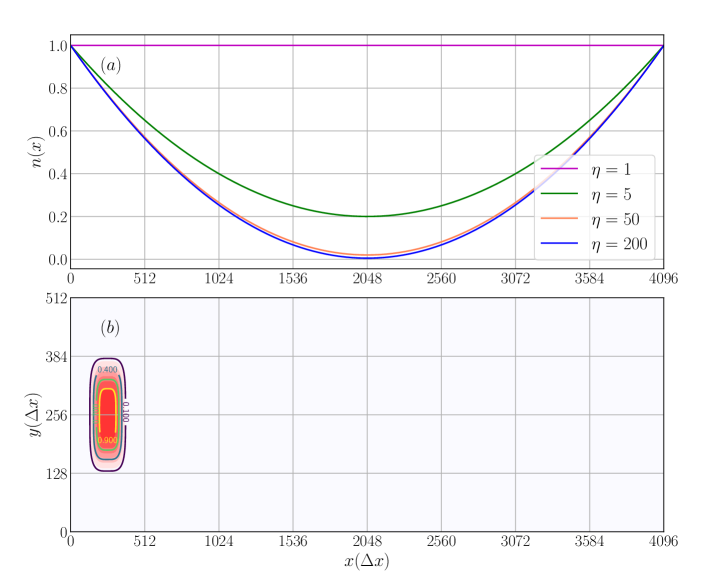Screen dimensions: 706x578
Task: Click the blue line sample in the legend
Action: coord(559,243)
